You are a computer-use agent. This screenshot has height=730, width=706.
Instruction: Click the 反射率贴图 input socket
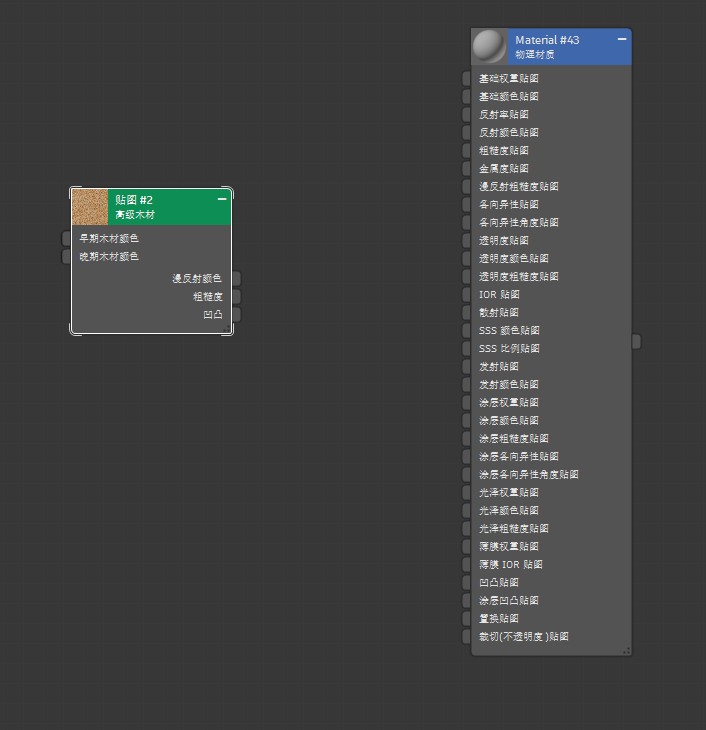tap(466, 115)
